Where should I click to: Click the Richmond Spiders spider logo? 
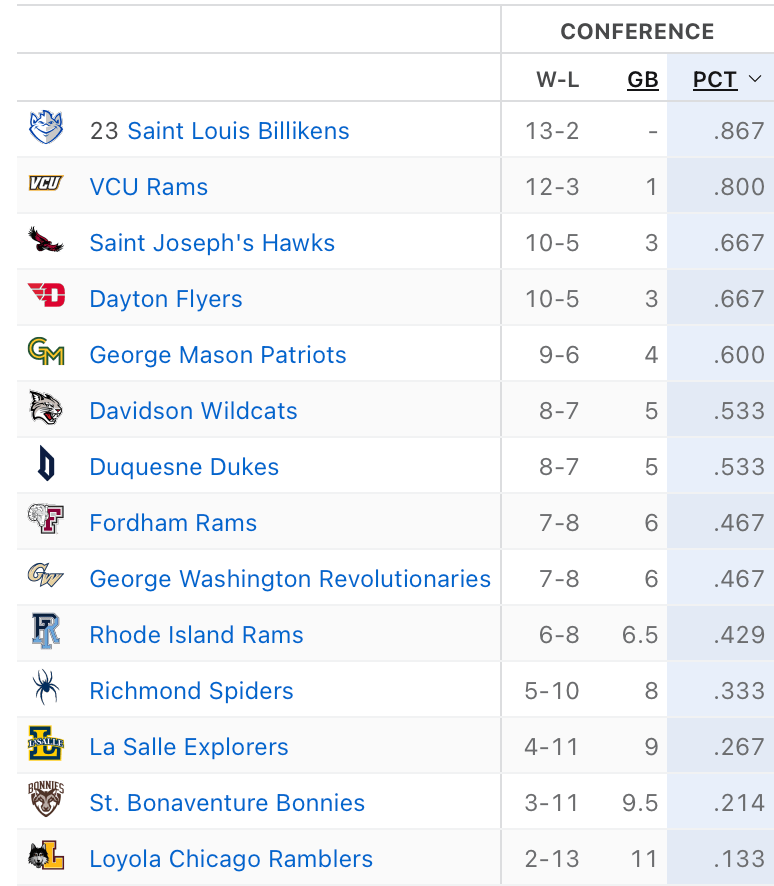click(x=46, y=689)
